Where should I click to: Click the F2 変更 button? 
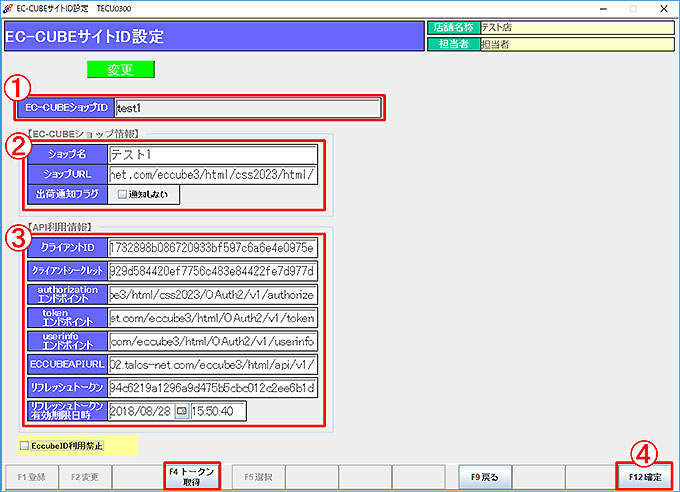click(85, 477)
